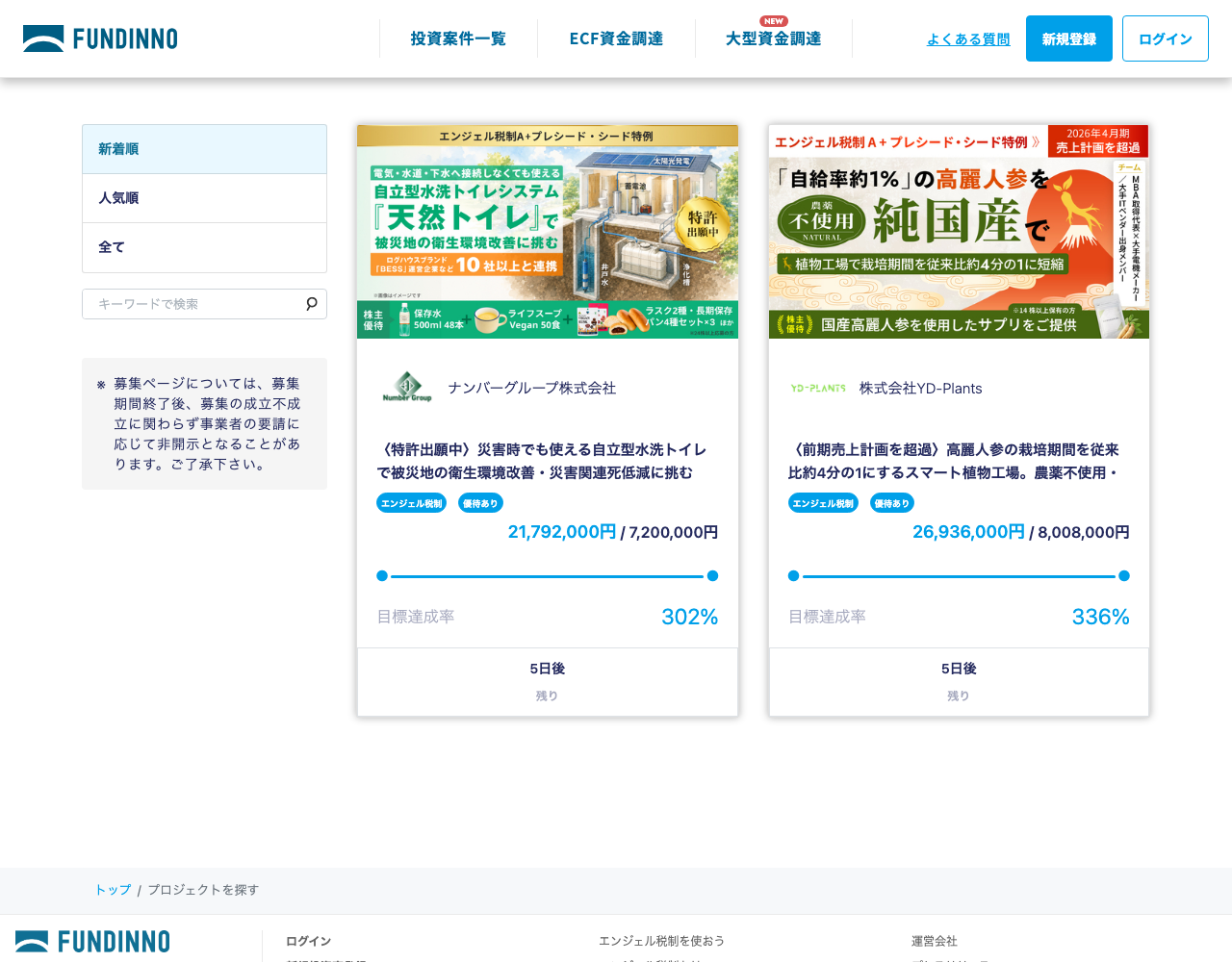Open project title 〈特許出願中〉災害時でも使える自立型水洗トイレ
This screenshot has height=962, width=1232.
542,461
